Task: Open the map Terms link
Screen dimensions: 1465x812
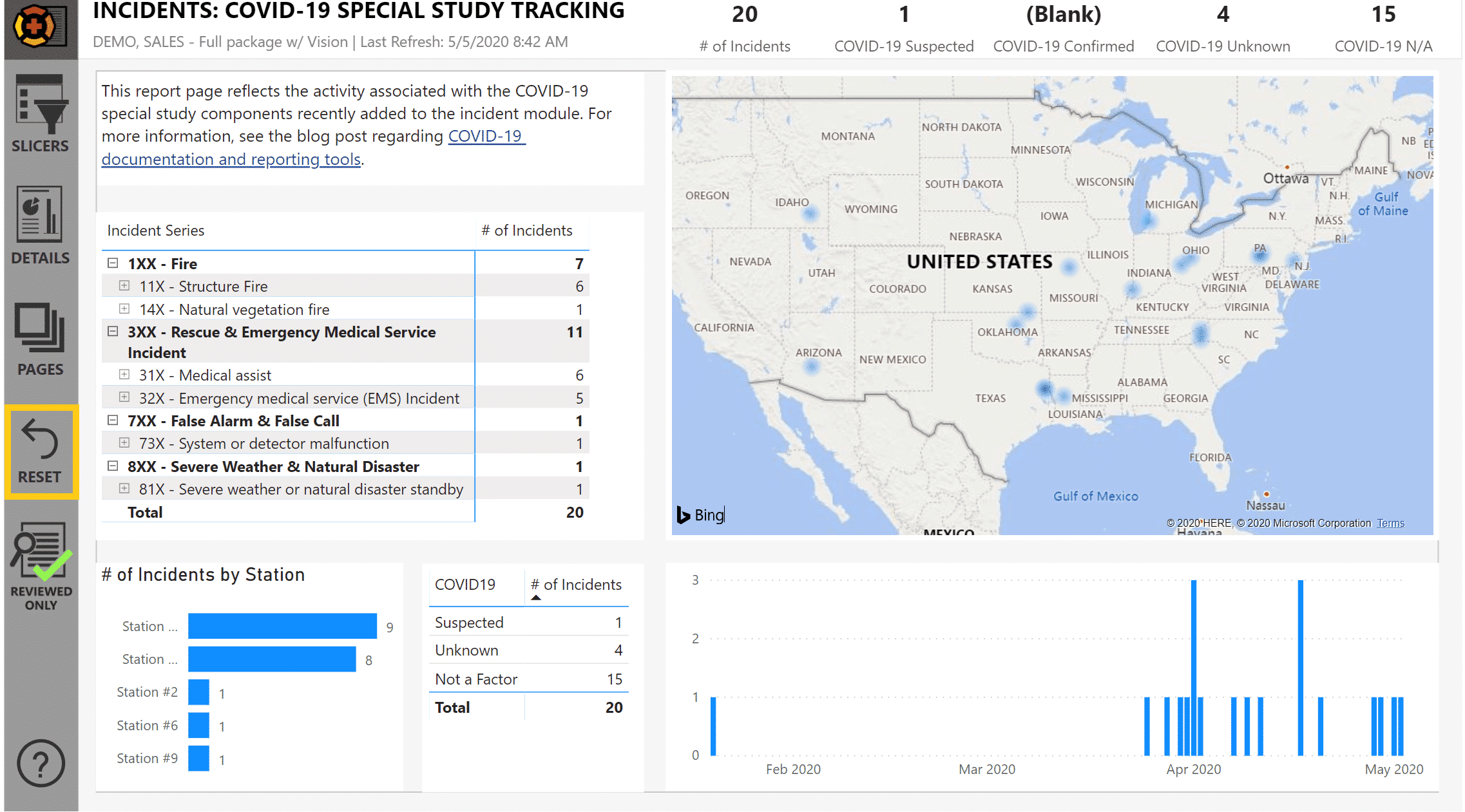Action: coord(1390,524)
